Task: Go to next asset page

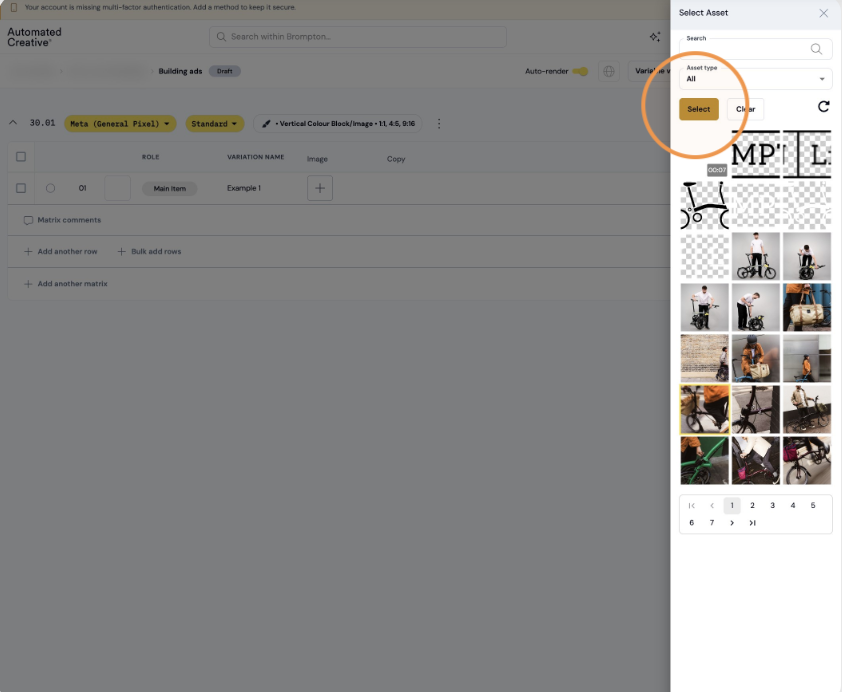Action: (732, 522)
